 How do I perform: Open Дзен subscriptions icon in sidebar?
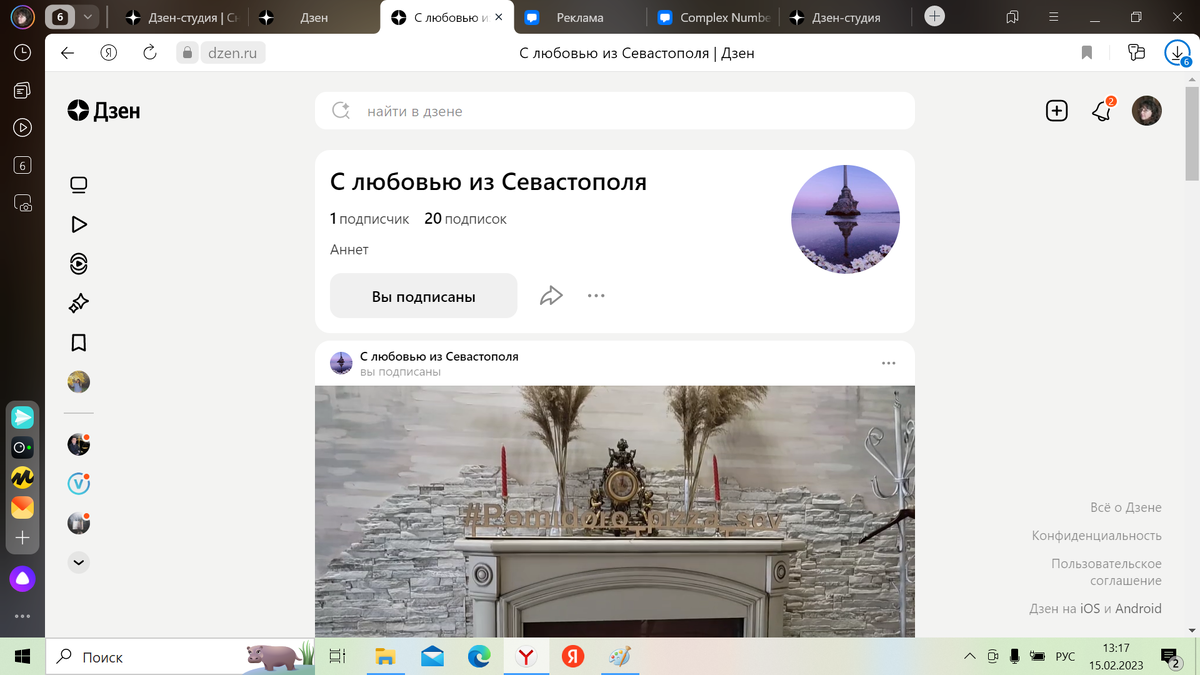77,263
